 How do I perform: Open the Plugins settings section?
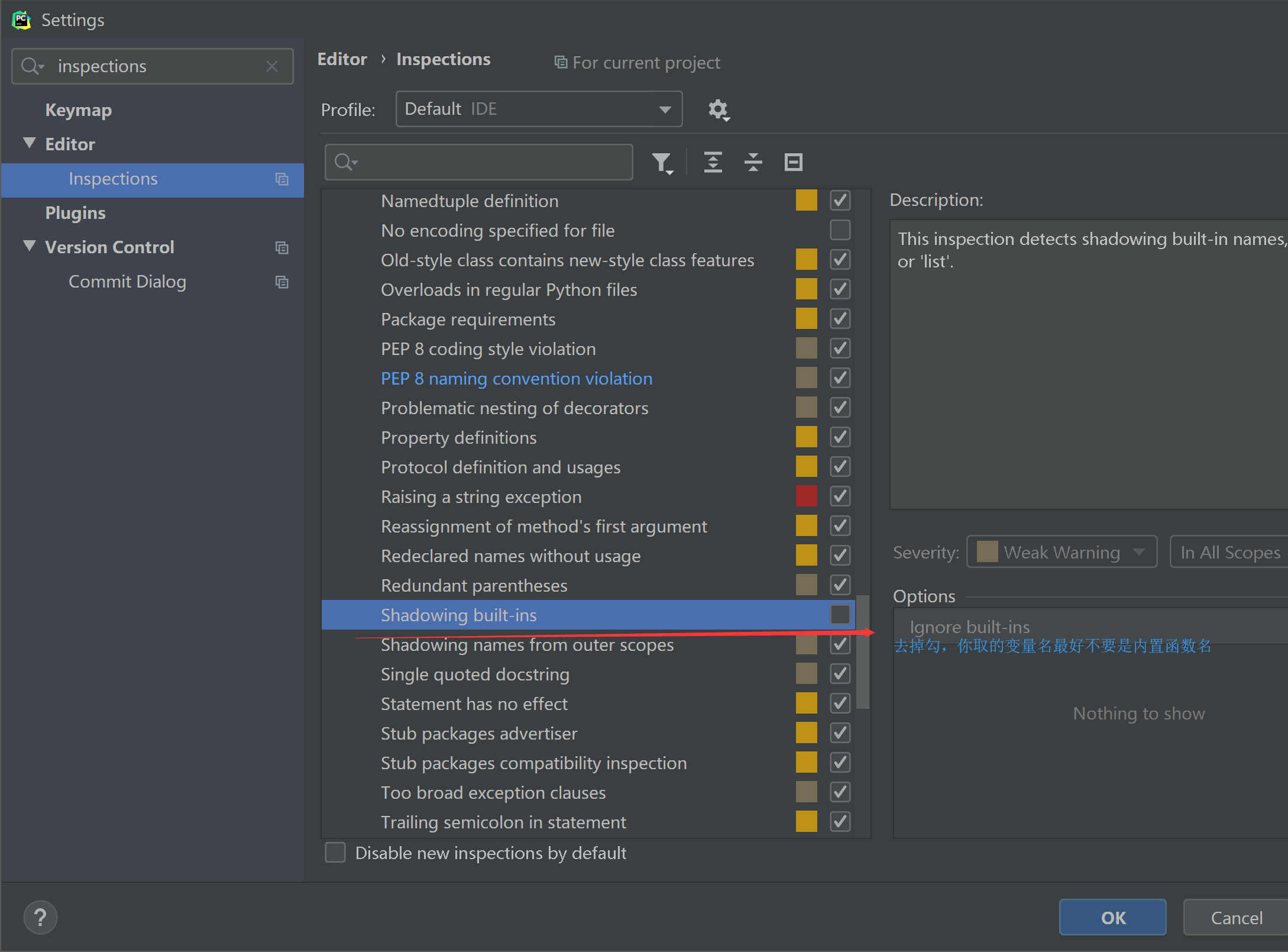click(x=75, y=212)
